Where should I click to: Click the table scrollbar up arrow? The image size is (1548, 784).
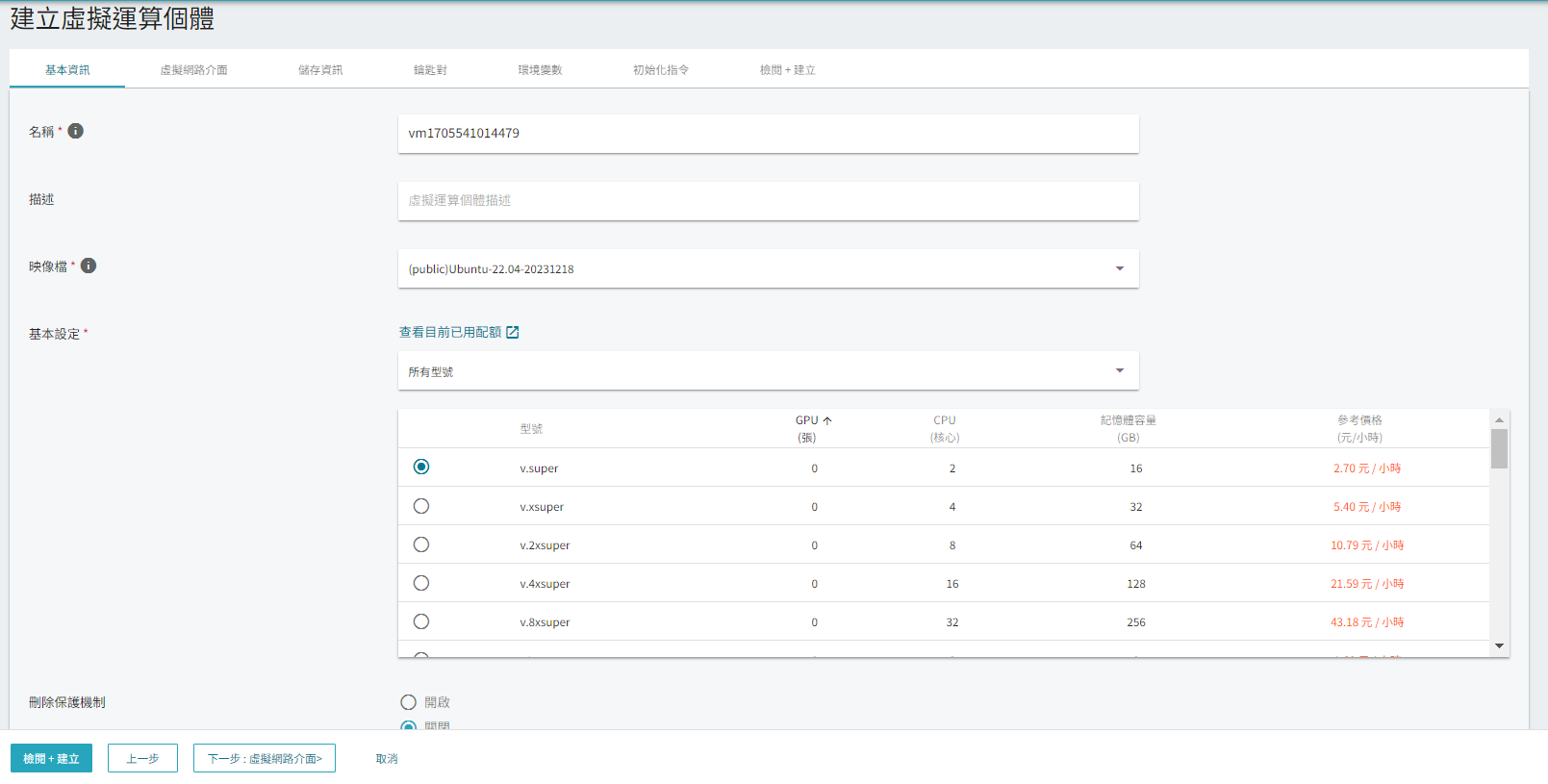click(1499, 419)
